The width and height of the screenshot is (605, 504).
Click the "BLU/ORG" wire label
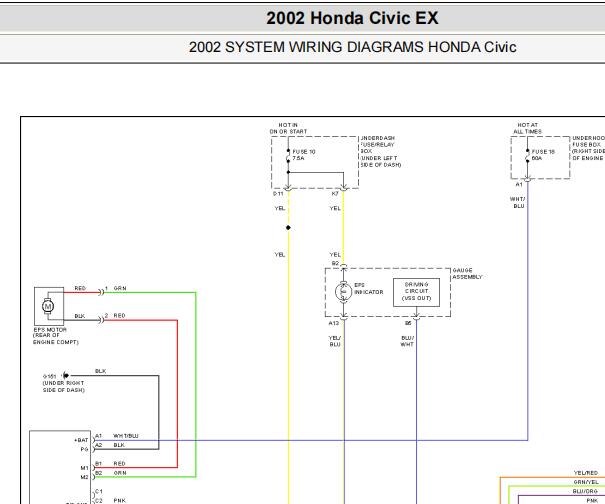click(585, 491)
